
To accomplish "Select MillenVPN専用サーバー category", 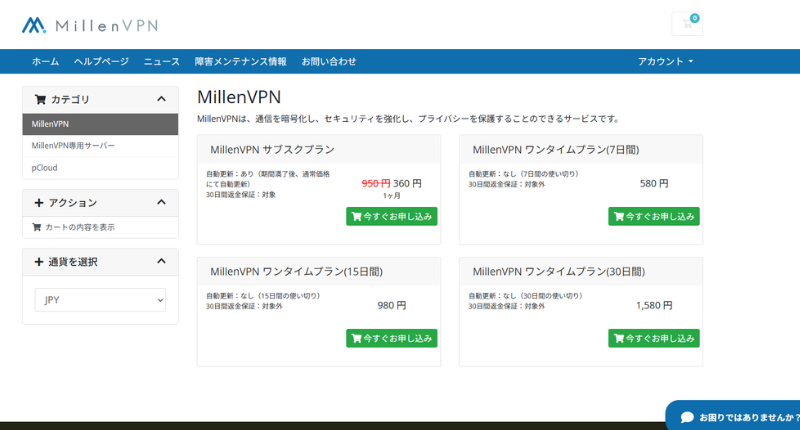I will pyautogui.click(x=100, y=146).
